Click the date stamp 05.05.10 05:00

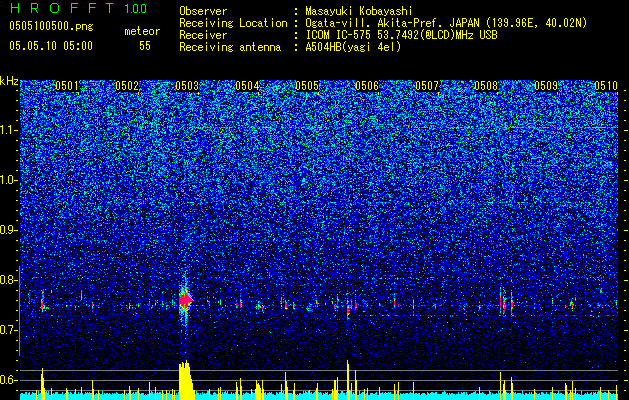point(51,46)
